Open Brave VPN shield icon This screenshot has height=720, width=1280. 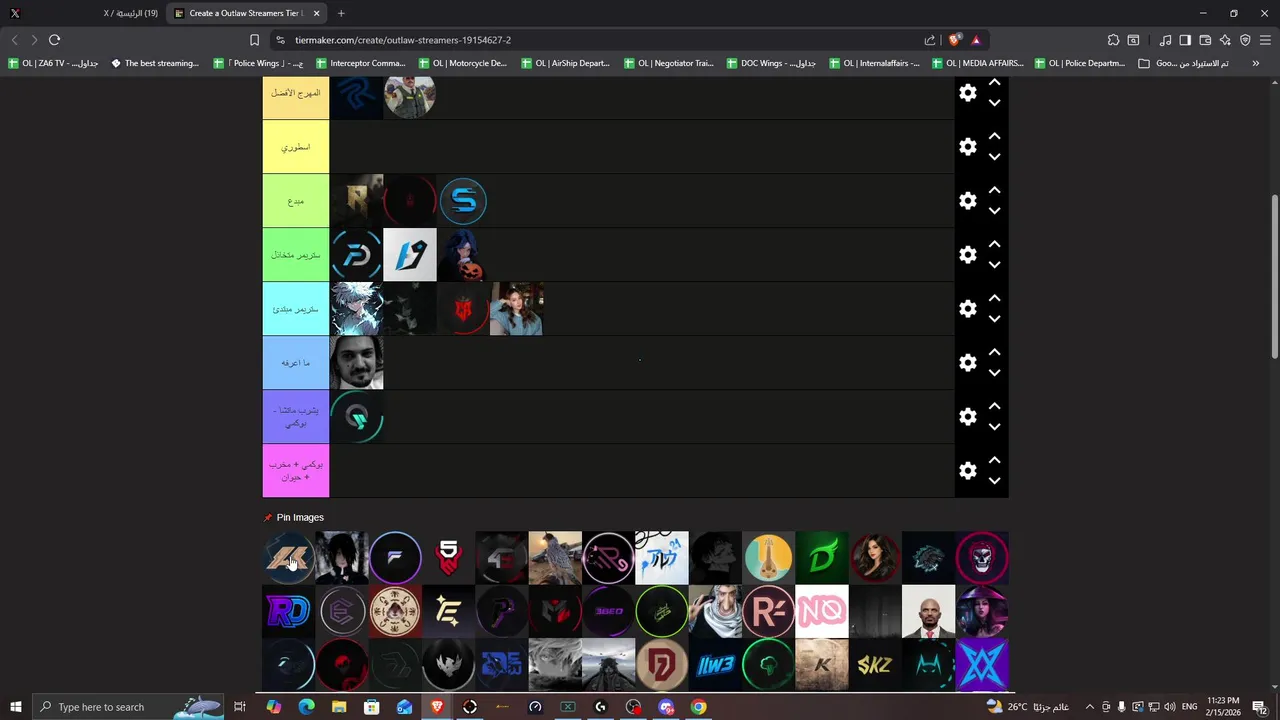(1245, 40)
